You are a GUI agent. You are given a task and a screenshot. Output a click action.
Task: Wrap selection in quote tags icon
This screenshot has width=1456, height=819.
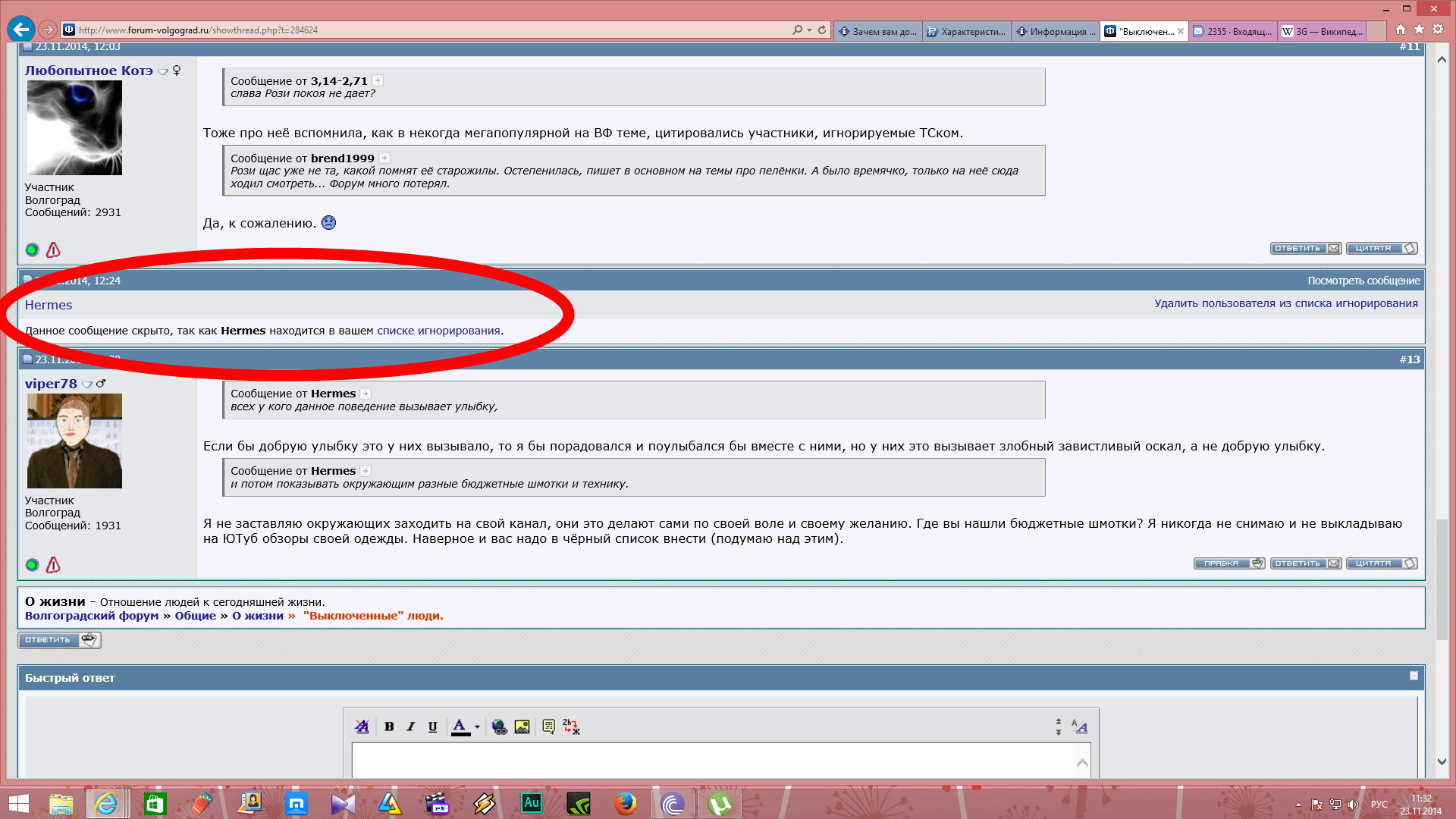[x=548, y=726]
